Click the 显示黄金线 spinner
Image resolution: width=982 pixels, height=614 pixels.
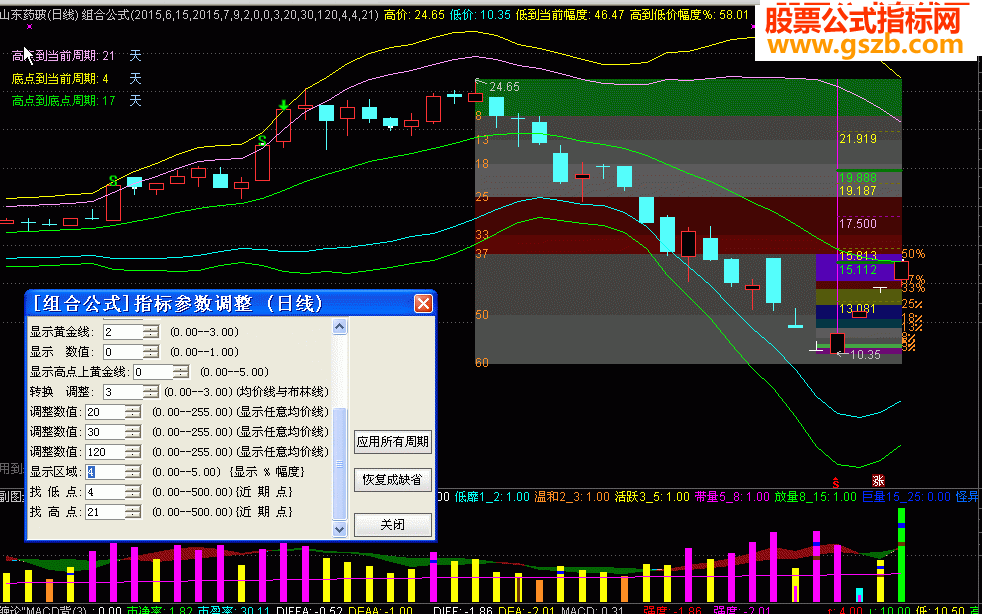click(152, 332)
